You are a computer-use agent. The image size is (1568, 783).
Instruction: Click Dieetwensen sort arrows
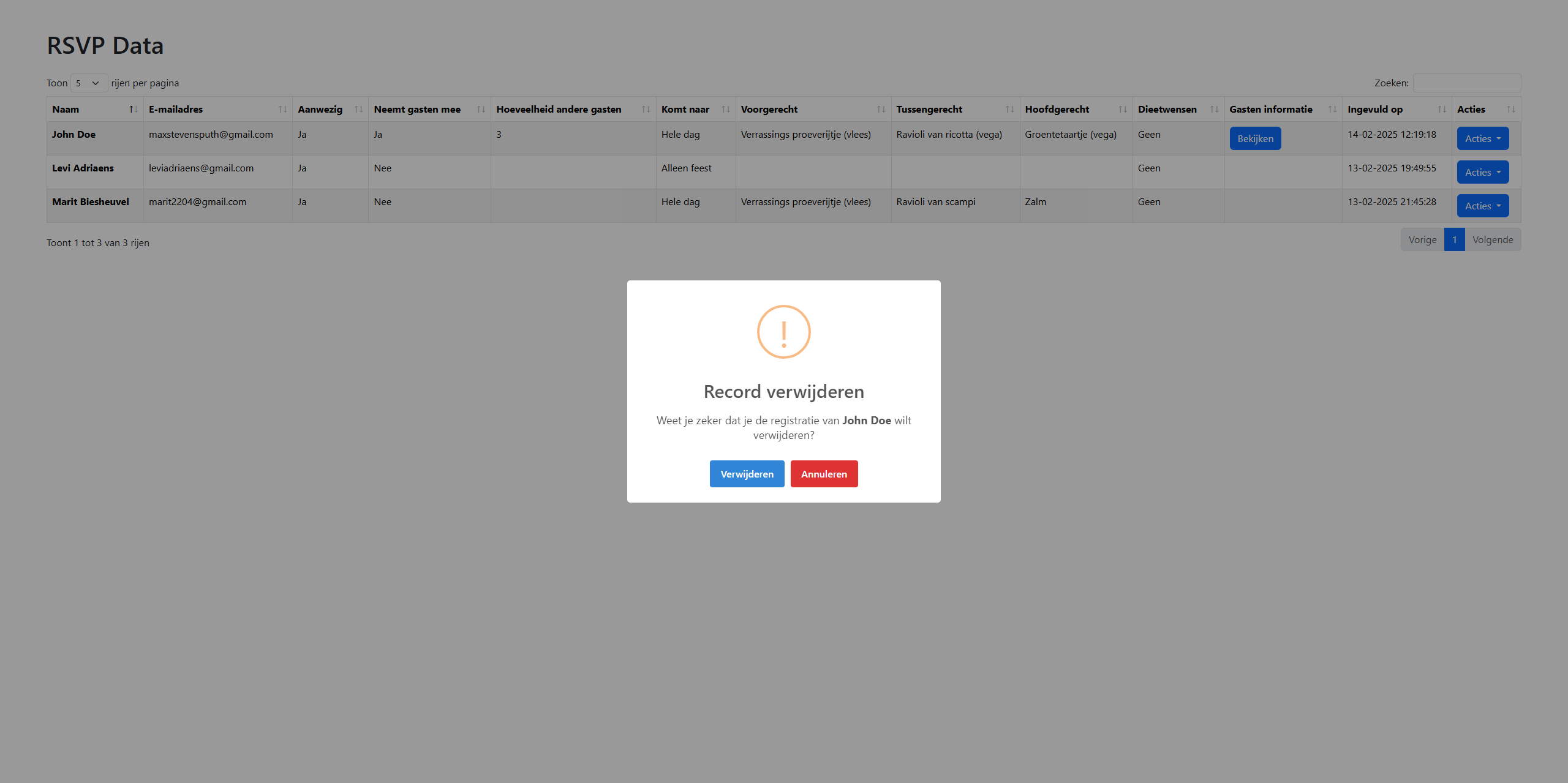point(1214,110)
